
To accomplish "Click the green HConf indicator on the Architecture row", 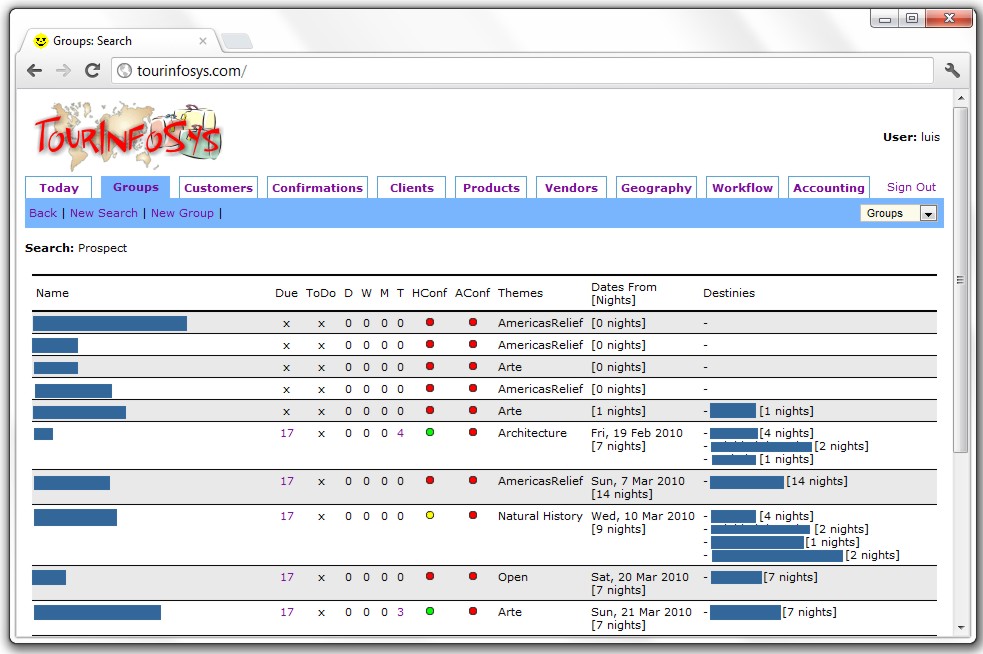I will pyautogui.click(x=430, y=433).
